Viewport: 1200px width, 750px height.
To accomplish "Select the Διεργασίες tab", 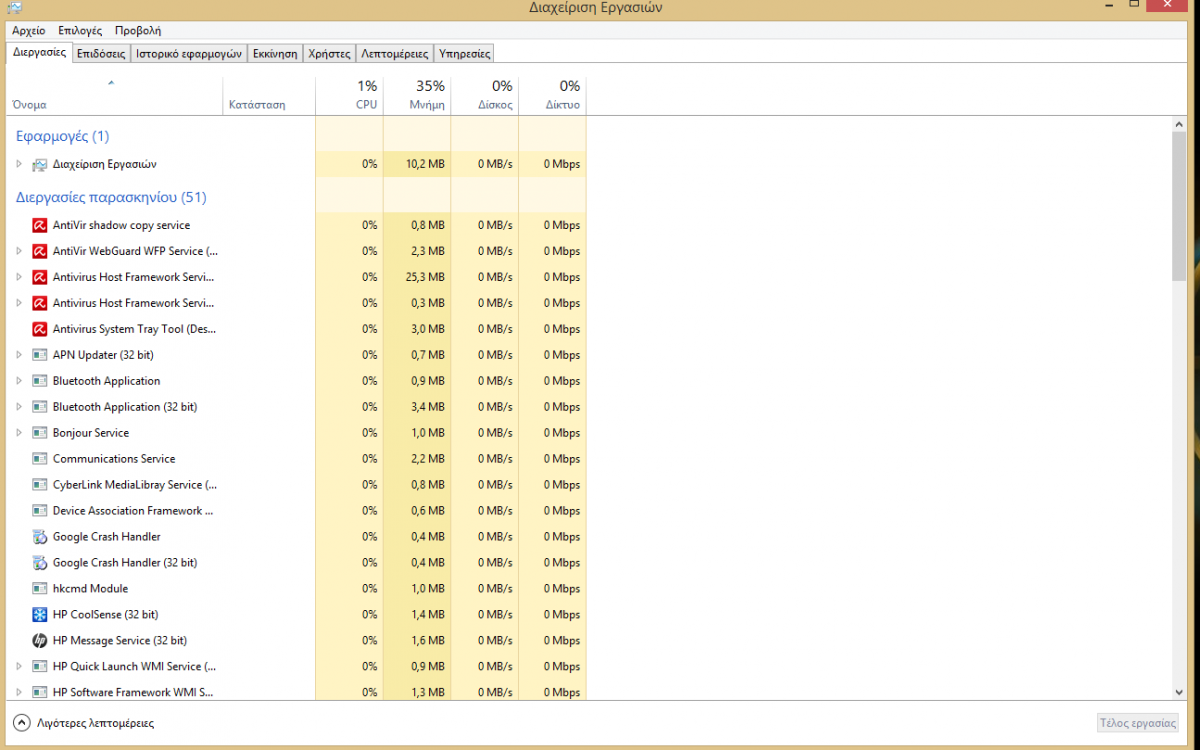I will [x=40, y=52].
